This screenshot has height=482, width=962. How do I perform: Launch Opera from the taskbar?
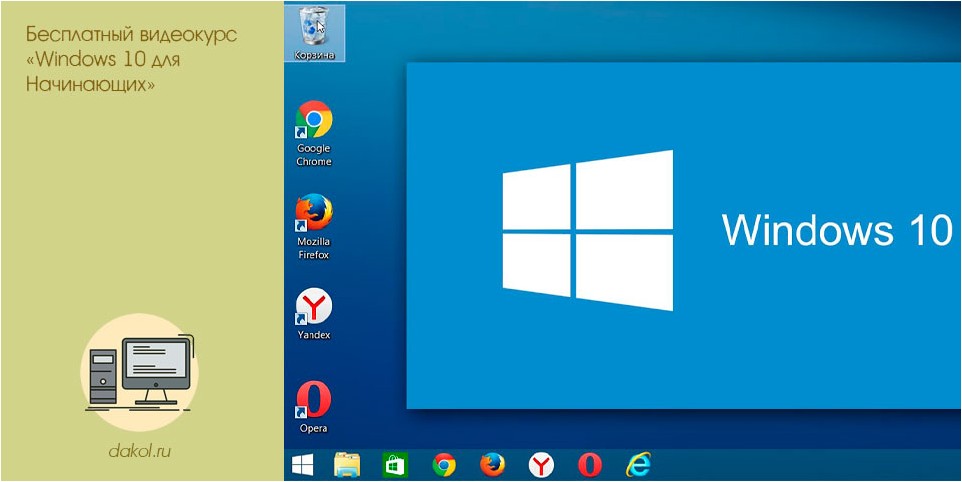click(590, 465)
